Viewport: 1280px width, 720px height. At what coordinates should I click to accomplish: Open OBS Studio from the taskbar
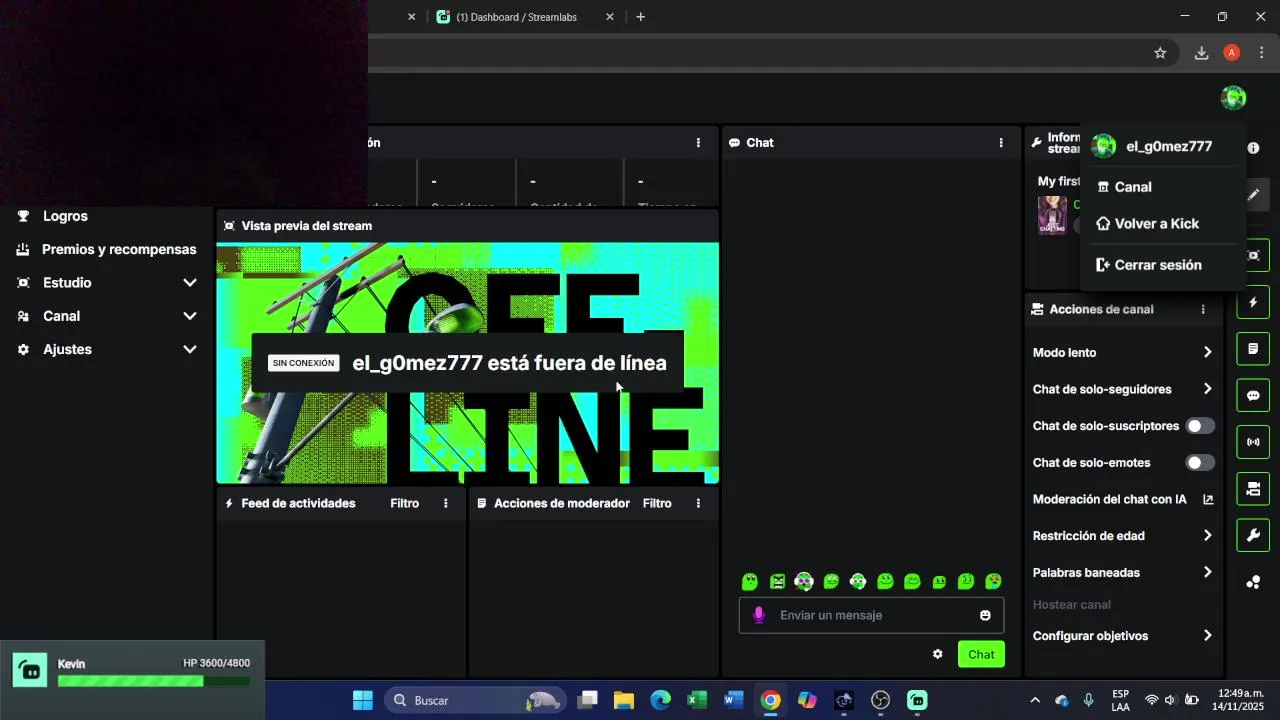tap(880, 700)
